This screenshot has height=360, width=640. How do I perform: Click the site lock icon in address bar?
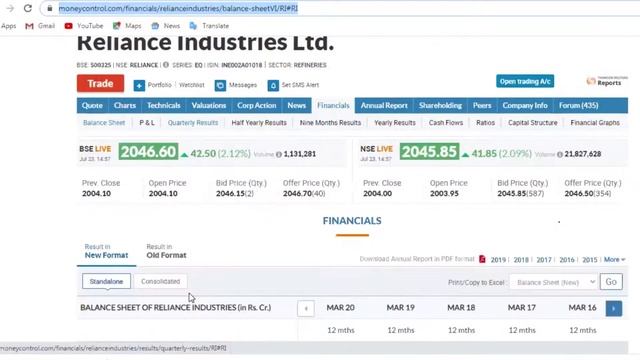[x=49, y=8]
